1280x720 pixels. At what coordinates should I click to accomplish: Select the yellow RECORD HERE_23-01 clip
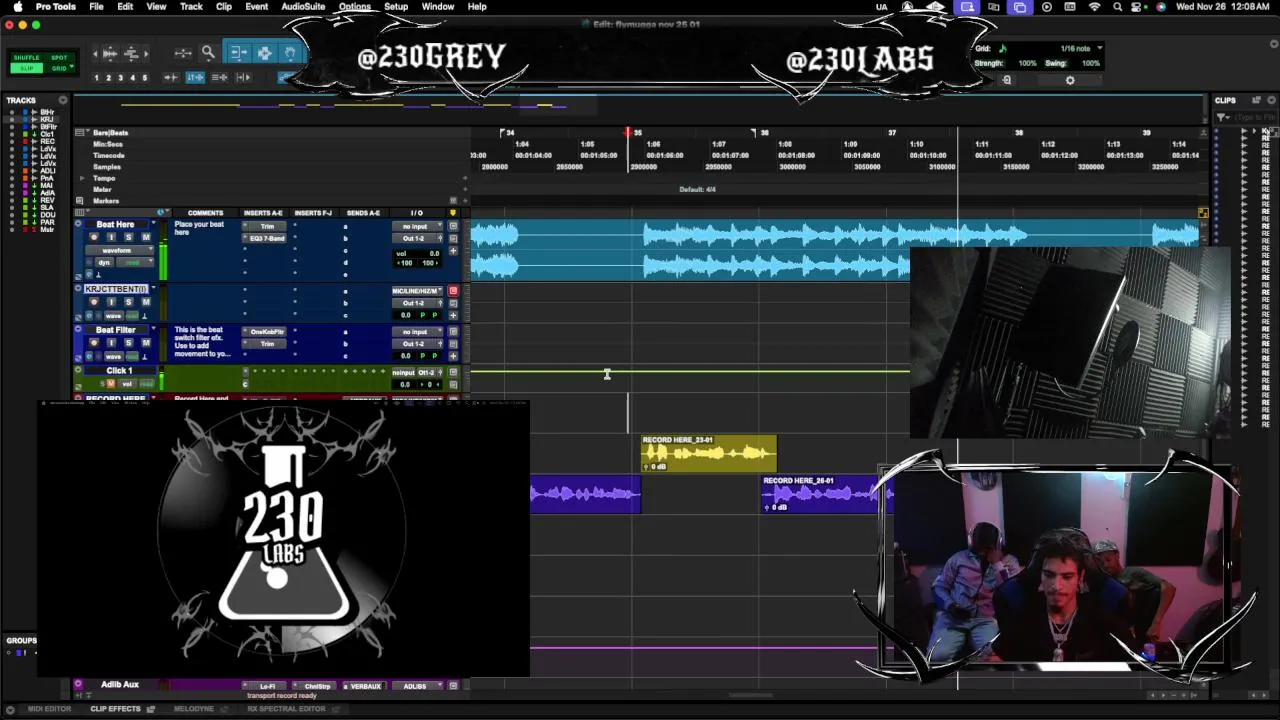click(x=709, y=454)
